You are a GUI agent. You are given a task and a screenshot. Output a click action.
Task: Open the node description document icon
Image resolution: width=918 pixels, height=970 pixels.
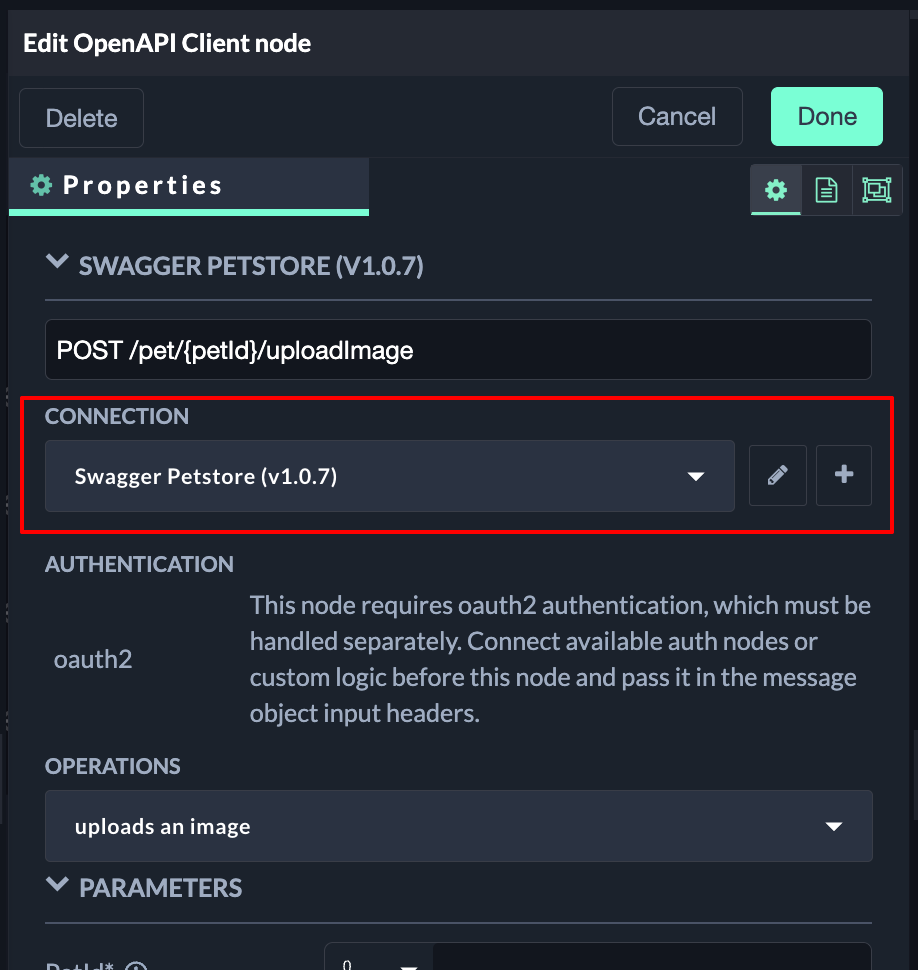pos(826,190)
